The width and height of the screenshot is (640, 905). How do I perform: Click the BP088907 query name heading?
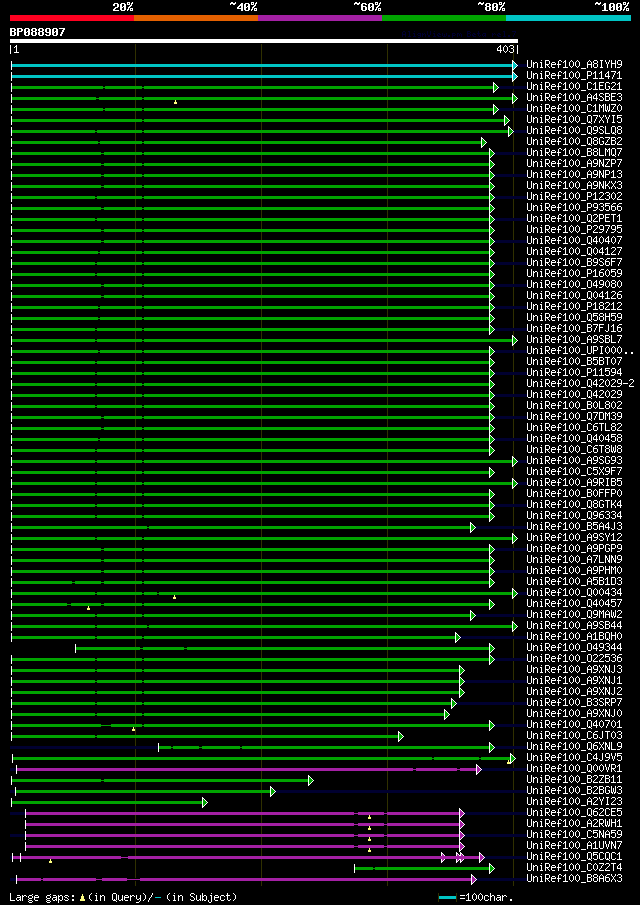(38, 32)
